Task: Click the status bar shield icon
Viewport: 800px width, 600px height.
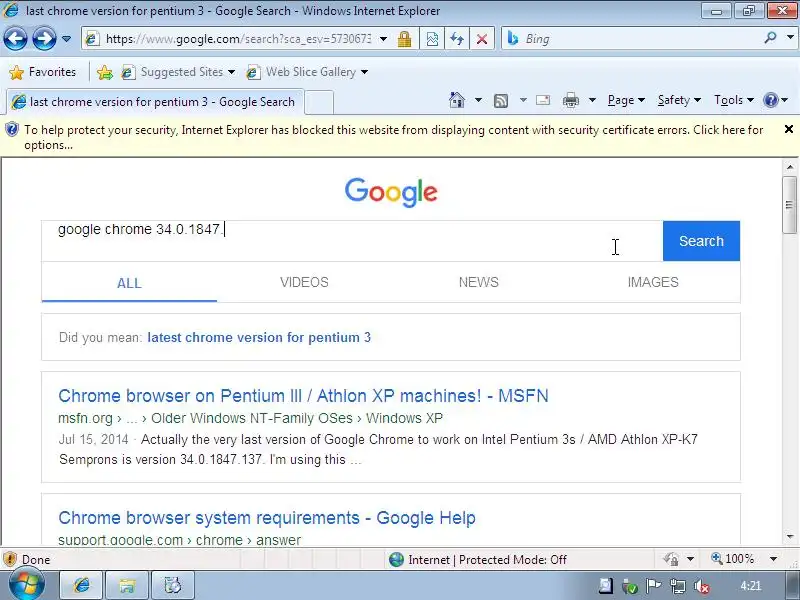Action: pyautogui.click(x=10, y=560)
